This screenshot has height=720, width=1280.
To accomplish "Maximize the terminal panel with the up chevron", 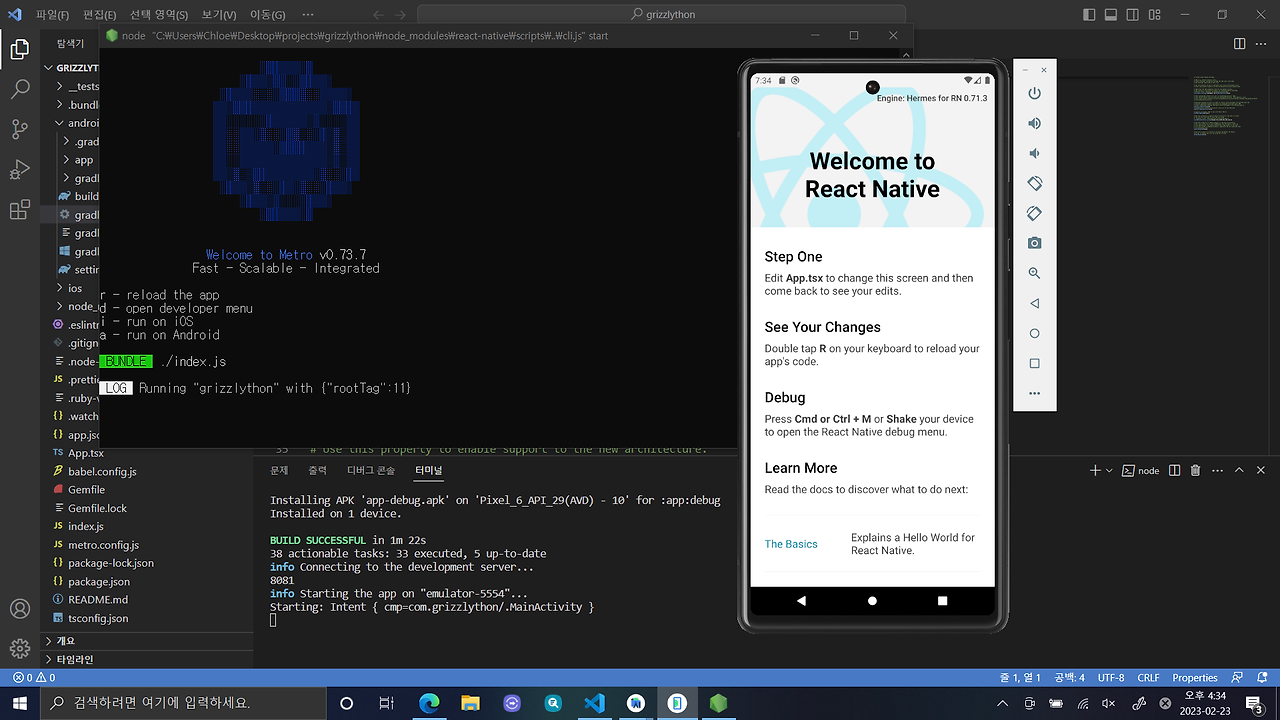I will (x=1240, y=470).
